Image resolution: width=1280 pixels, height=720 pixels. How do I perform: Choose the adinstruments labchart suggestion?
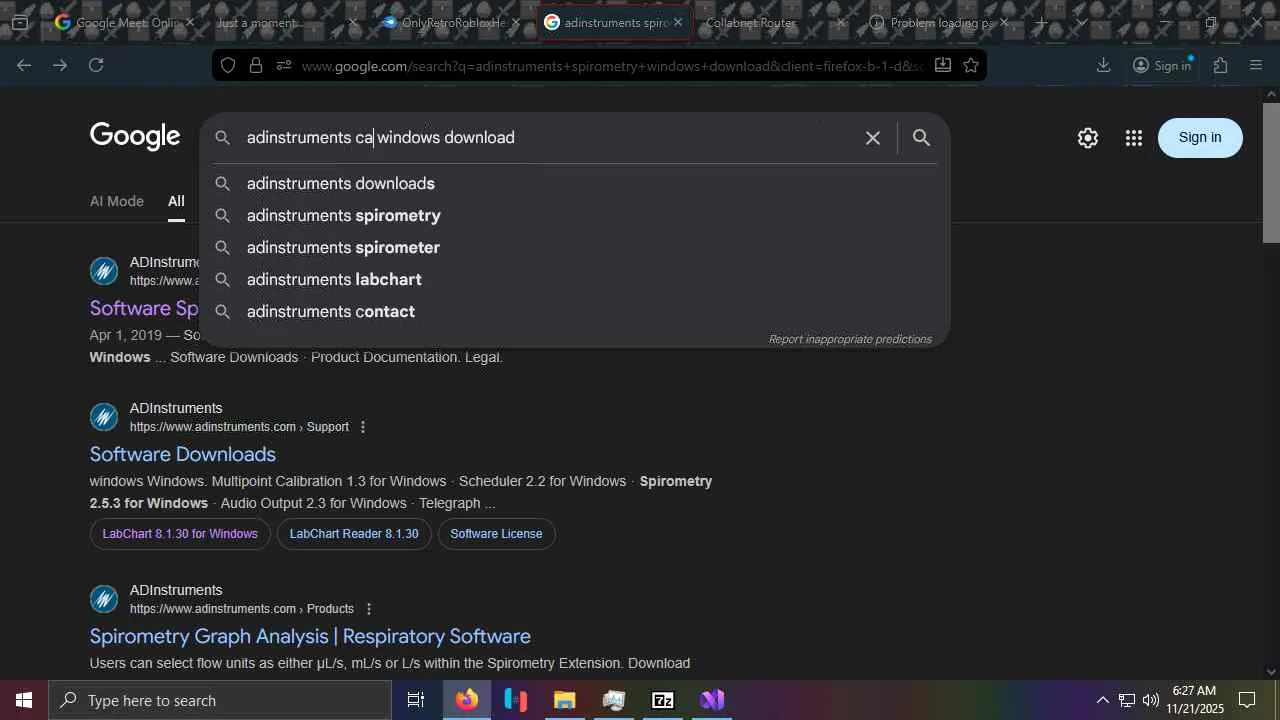coord(574,280)
